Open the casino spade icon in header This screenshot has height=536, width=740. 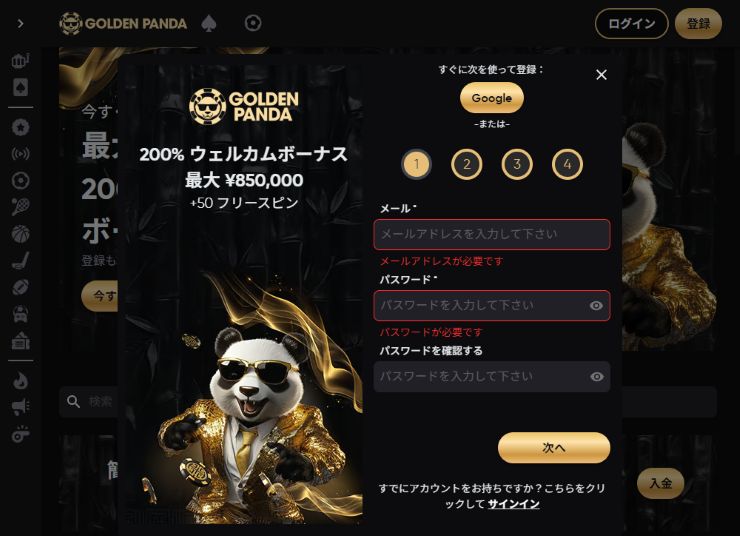(x=209, y=23)
